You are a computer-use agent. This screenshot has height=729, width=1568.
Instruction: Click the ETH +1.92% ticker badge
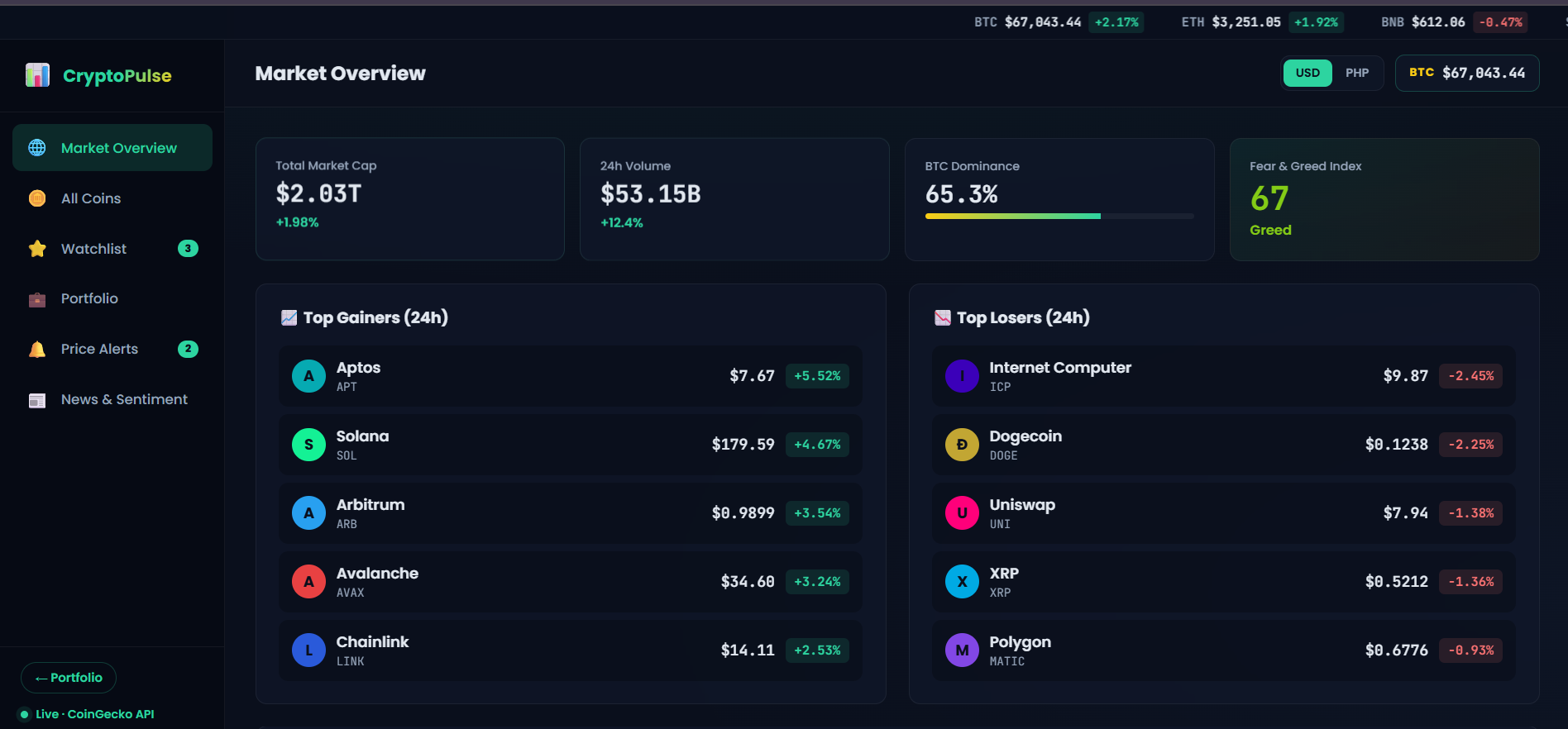pos(1316,22)
